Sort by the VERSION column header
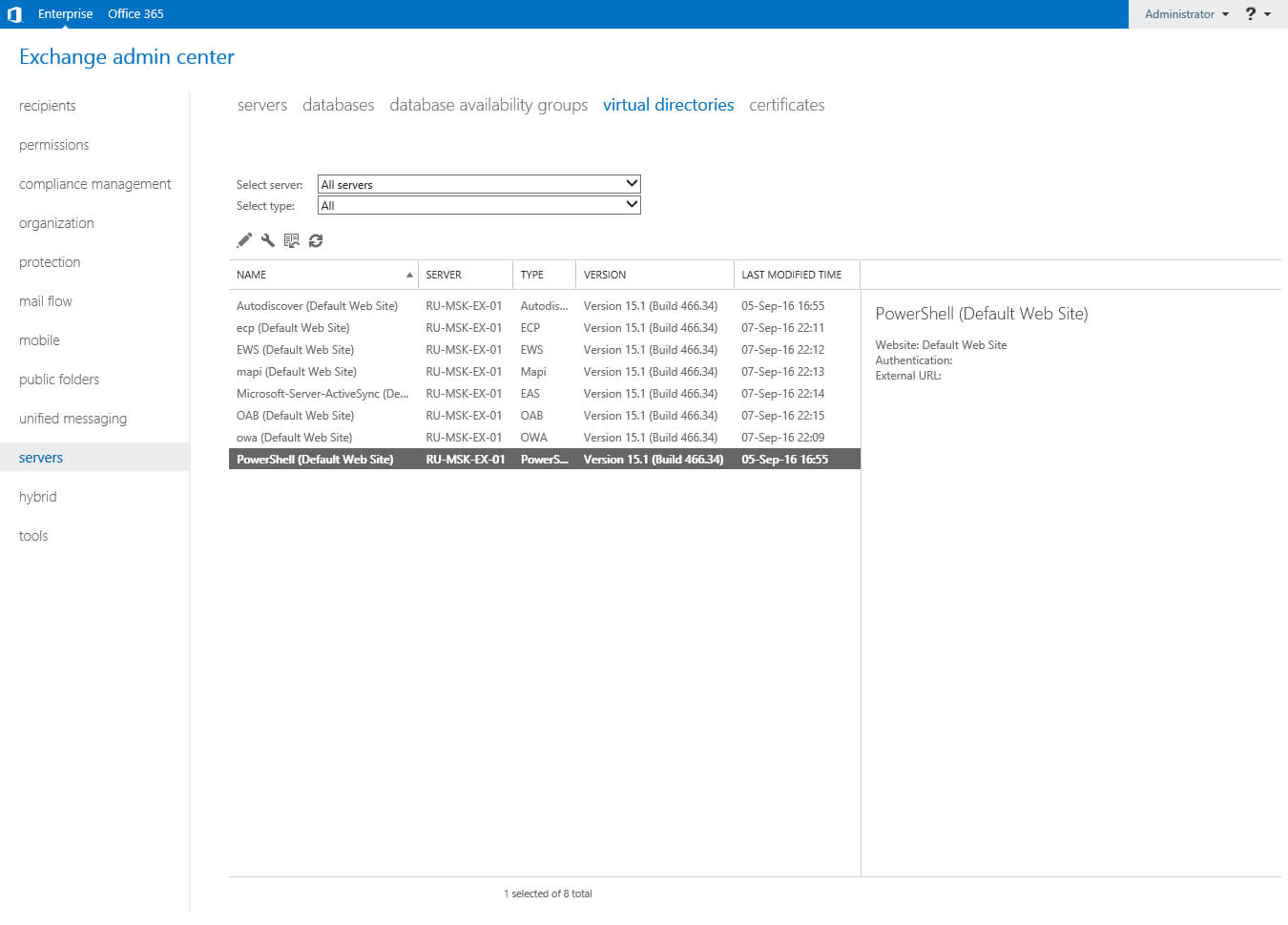Viewport: 1288px width, 925px height. click(654, 275)
